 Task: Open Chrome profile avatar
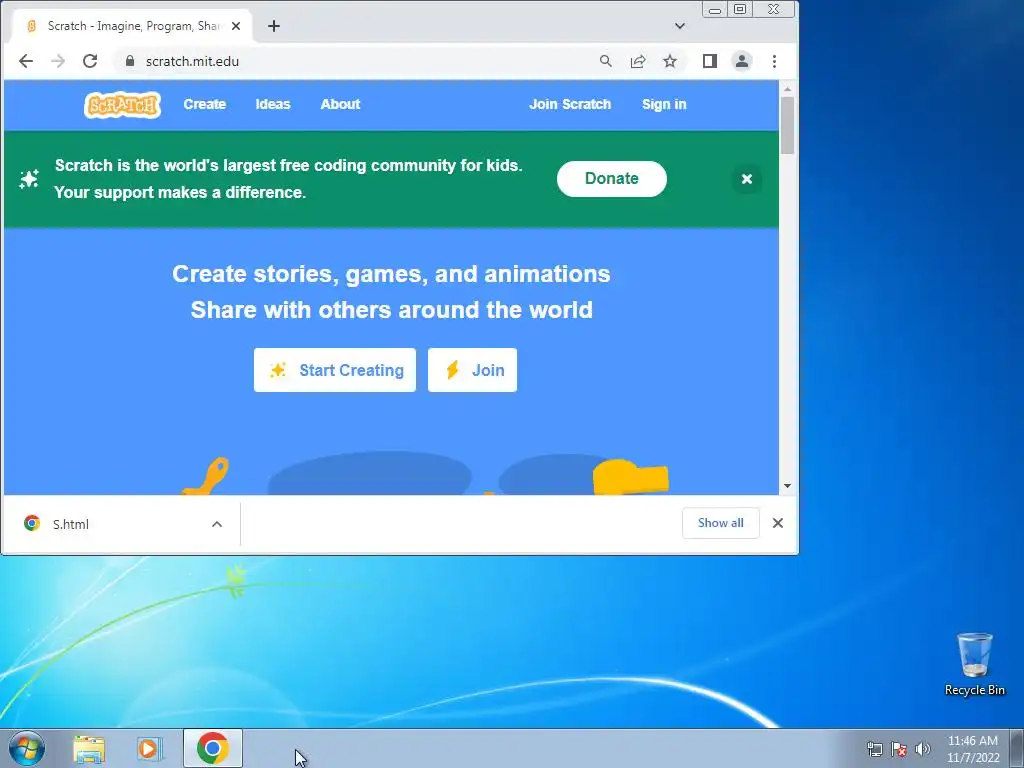click(742, 61)
